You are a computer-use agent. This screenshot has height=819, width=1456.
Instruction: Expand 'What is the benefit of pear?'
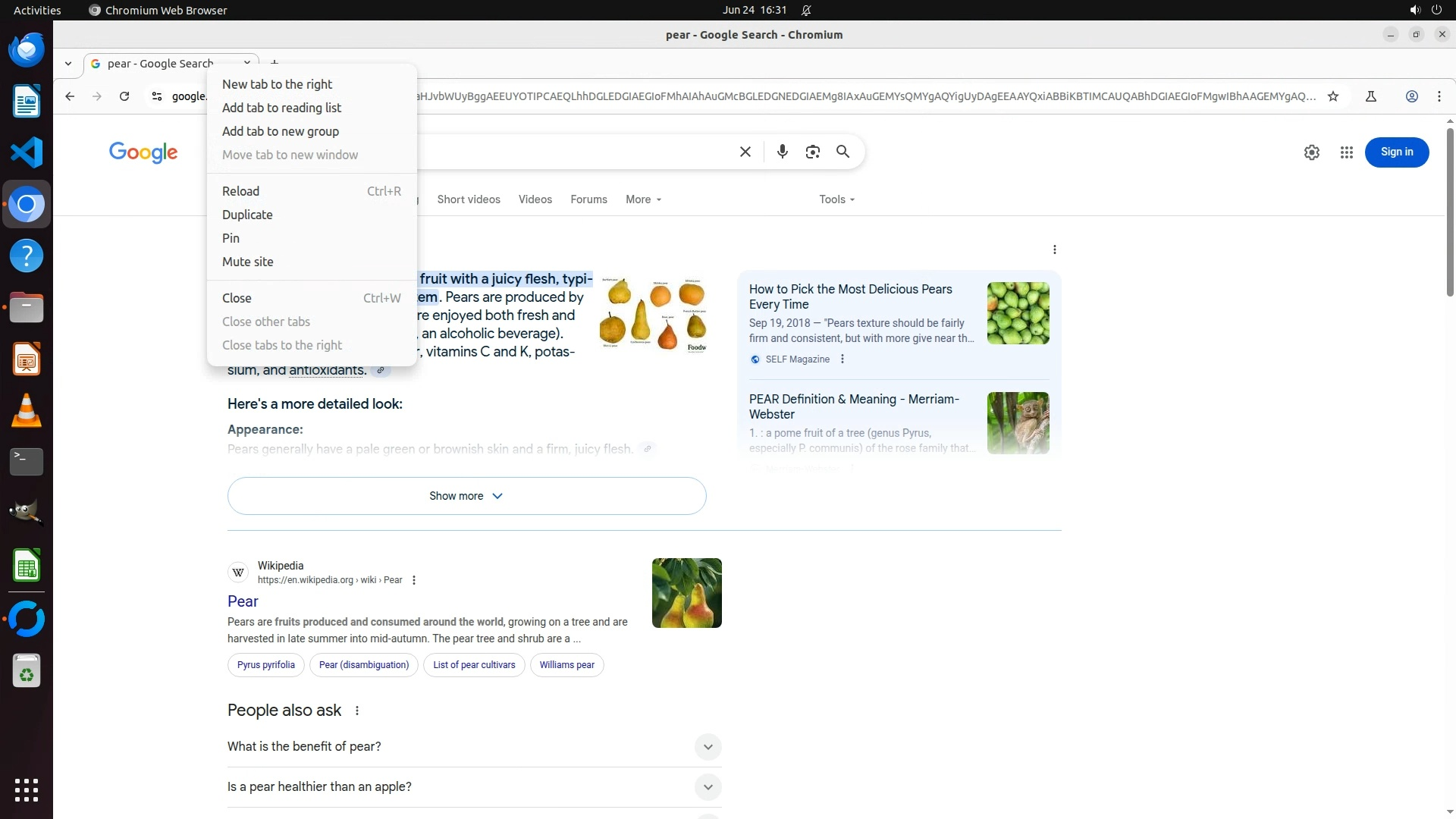pyautogui.click(x=707, y=747)
